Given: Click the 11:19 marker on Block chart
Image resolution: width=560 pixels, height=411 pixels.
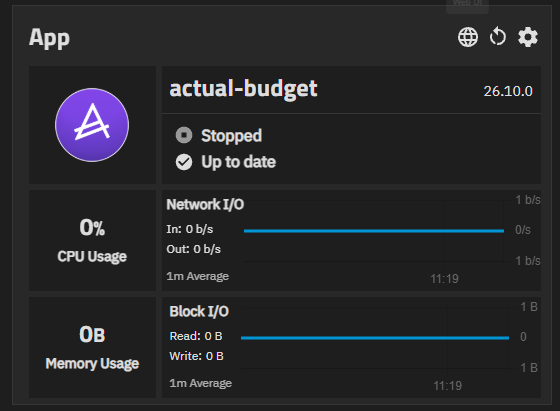Looking at the screenshot, I should click(448, 386).
